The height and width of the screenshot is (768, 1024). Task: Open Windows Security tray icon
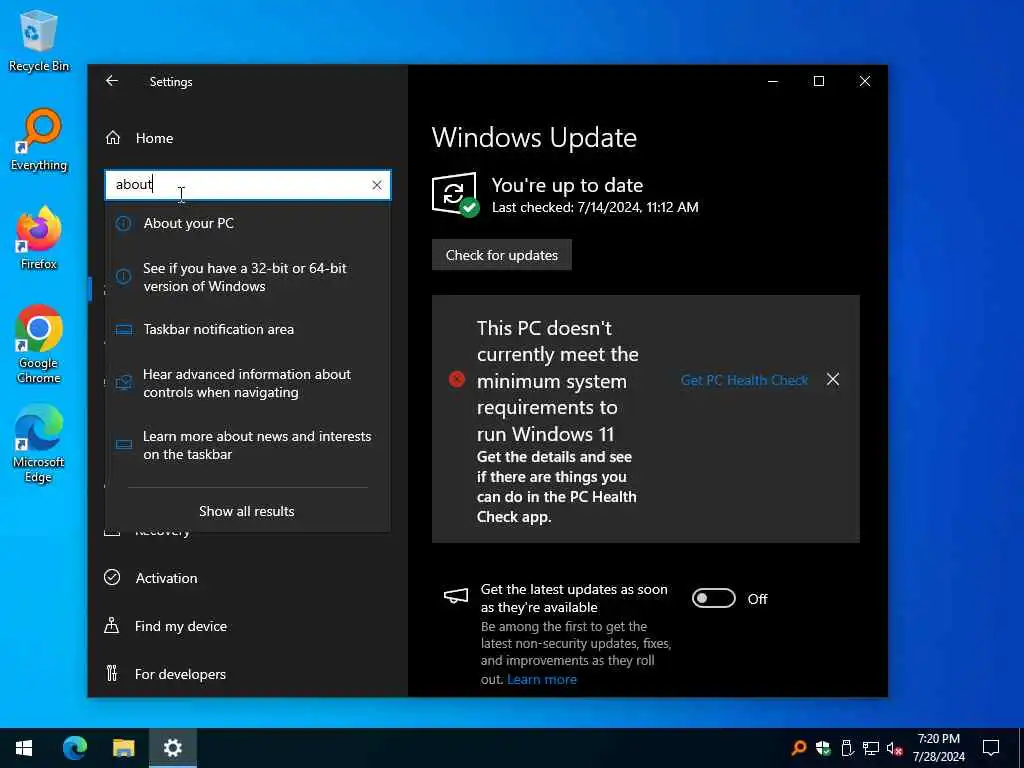coord(823,748)
